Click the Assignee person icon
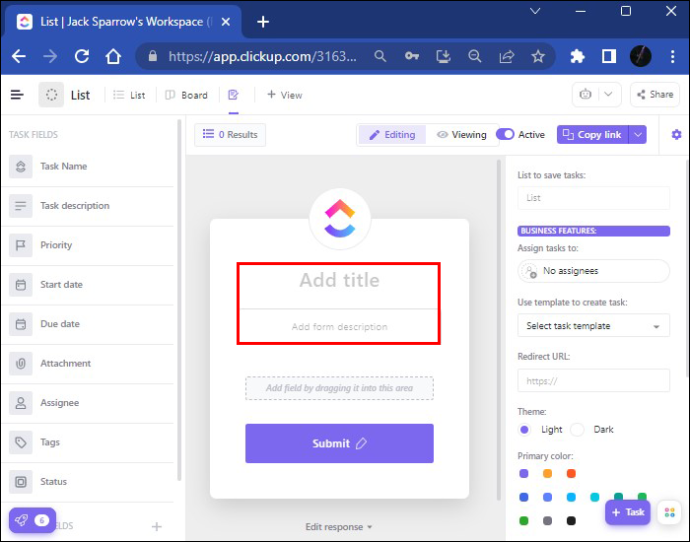 point(20,403)
